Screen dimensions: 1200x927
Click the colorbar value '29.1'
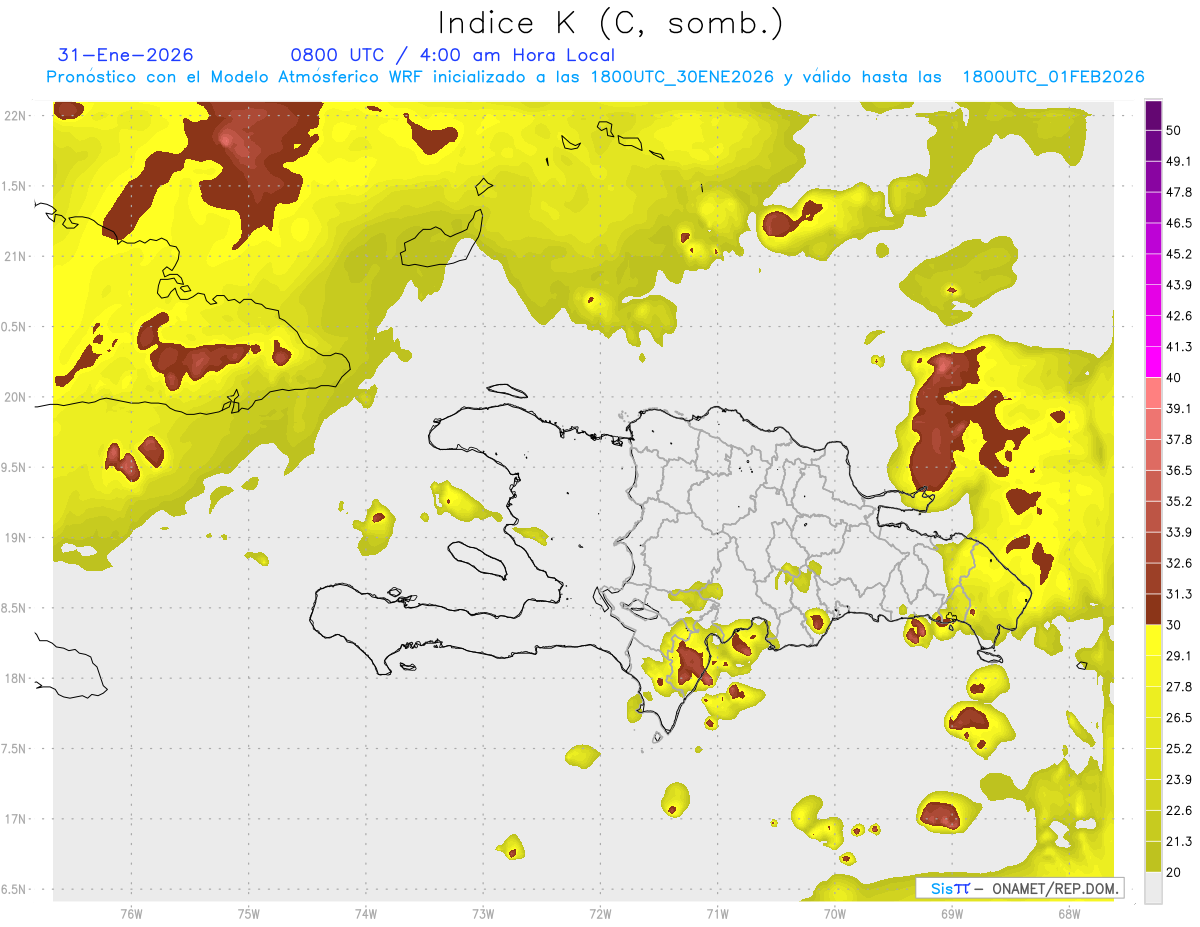point(1179,656)
